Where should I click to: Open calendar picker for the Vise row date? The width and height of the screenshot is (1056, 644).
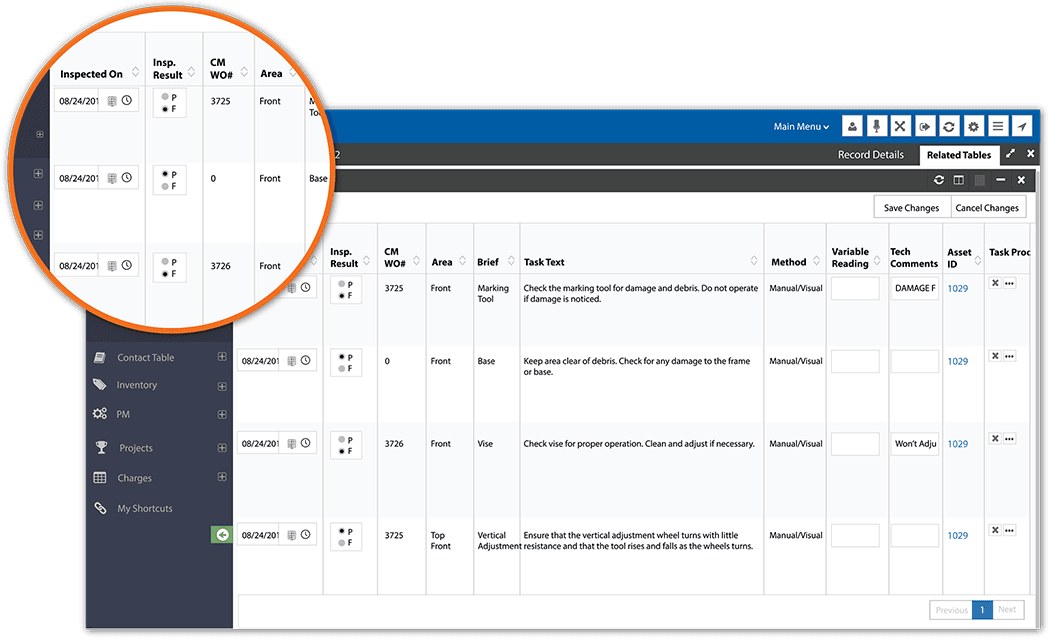(292, 444)
